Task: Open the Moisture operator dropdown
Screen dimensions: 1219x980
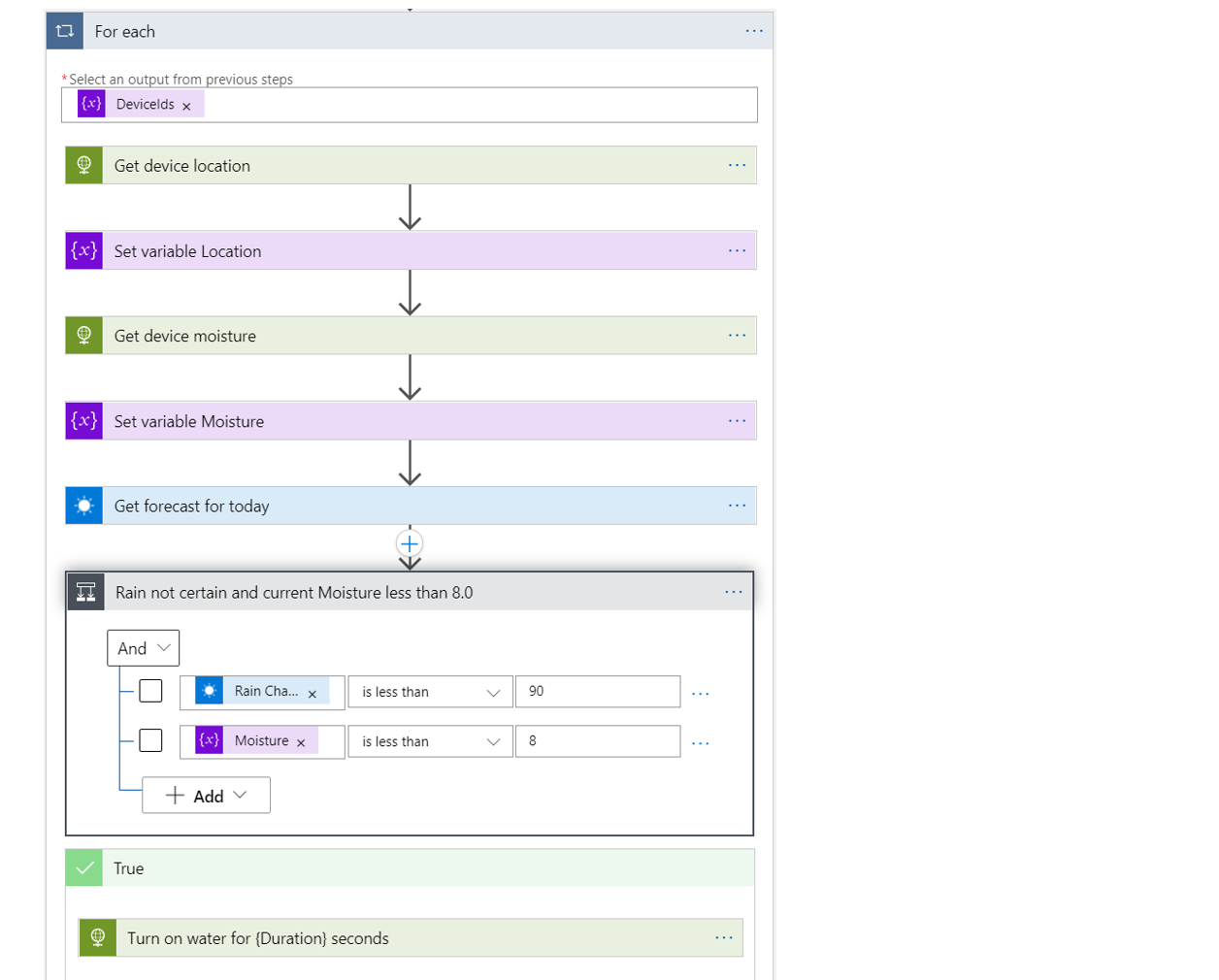Action: [430, 741]
